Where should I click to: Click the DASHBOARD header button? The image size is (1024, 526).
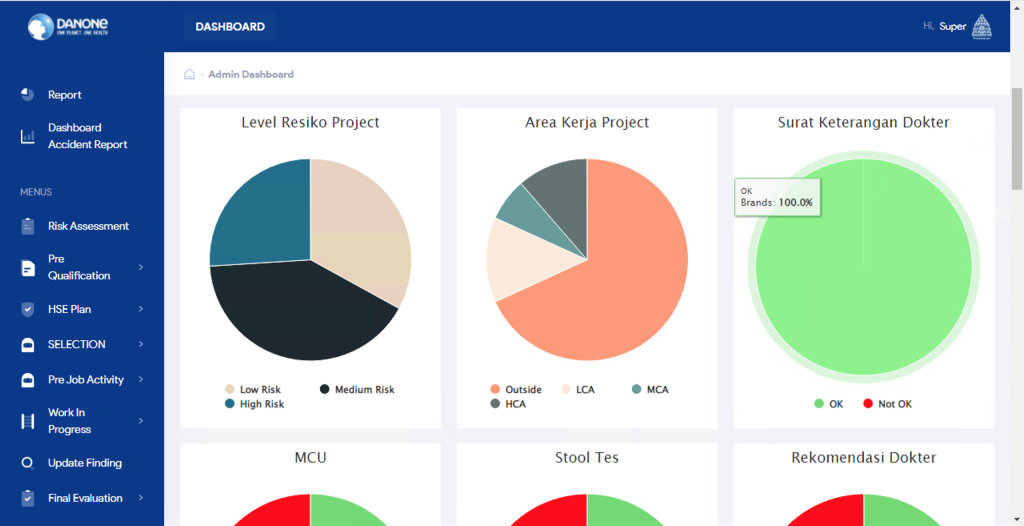(230, 27)
